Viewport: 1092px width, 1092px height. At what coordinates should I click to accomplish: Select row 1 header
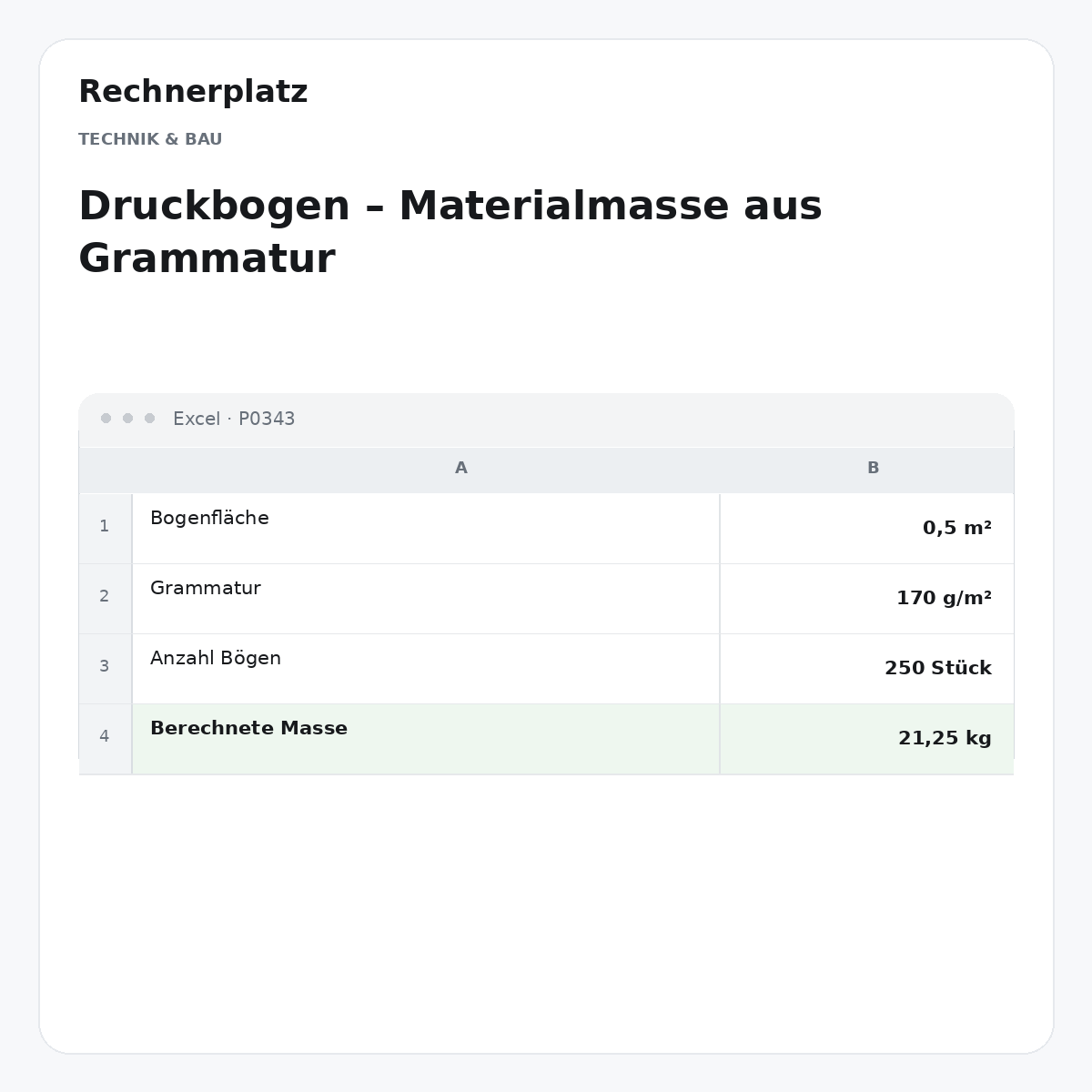[x=105, y=529]
